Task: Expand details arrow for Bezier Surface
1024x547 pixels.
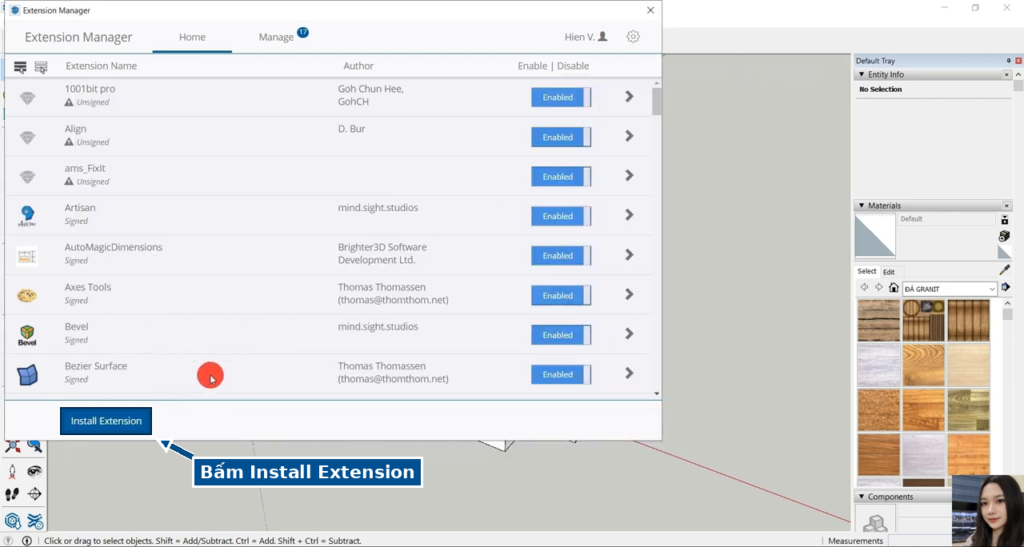Action: [630, 373]
